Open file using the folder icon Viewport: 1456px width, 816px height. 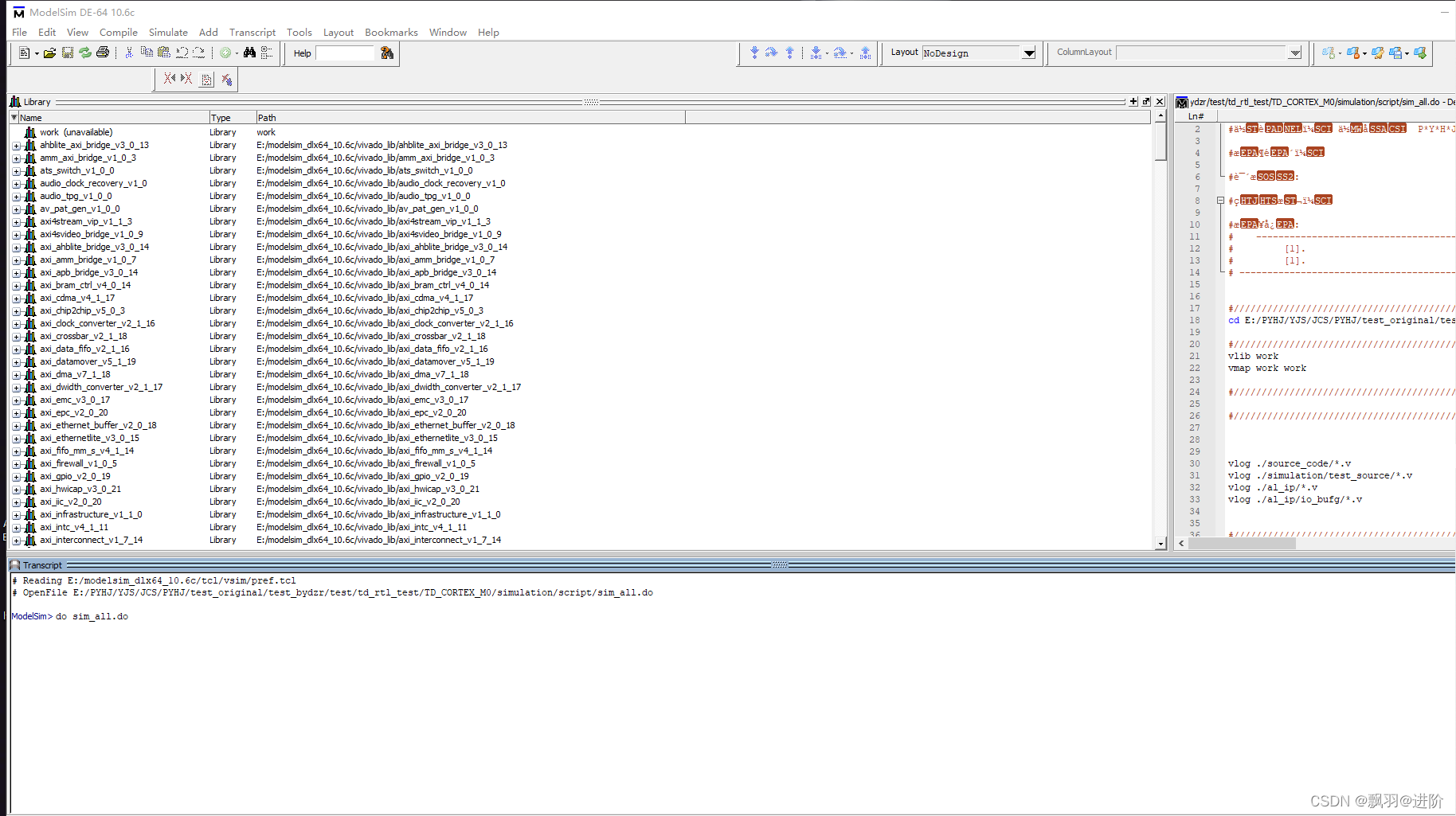[x=49, y=53]
